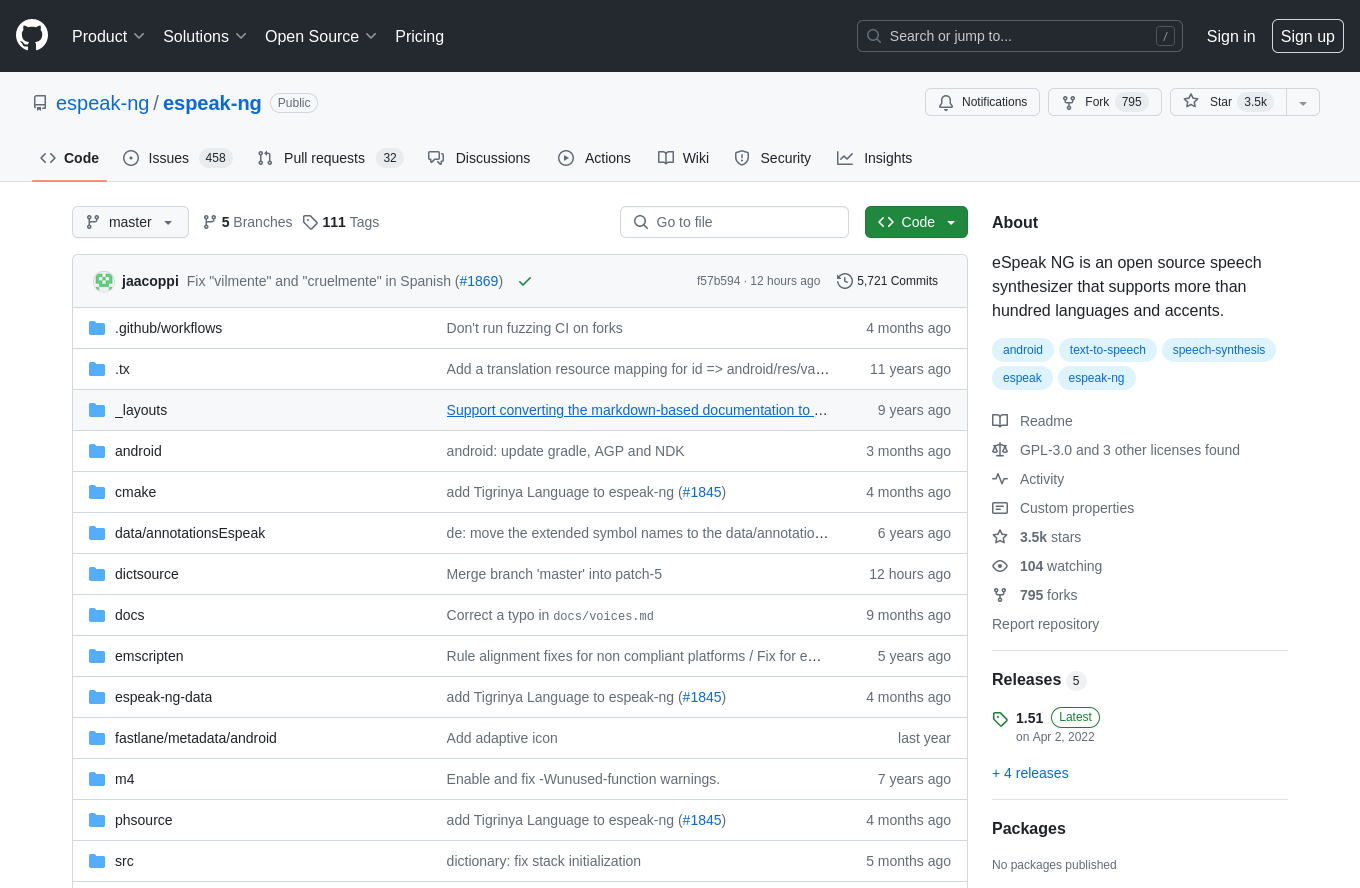Click the folder icon for dictsource
The height and width of the screenshot is (888, 1360).
[97, 574]
